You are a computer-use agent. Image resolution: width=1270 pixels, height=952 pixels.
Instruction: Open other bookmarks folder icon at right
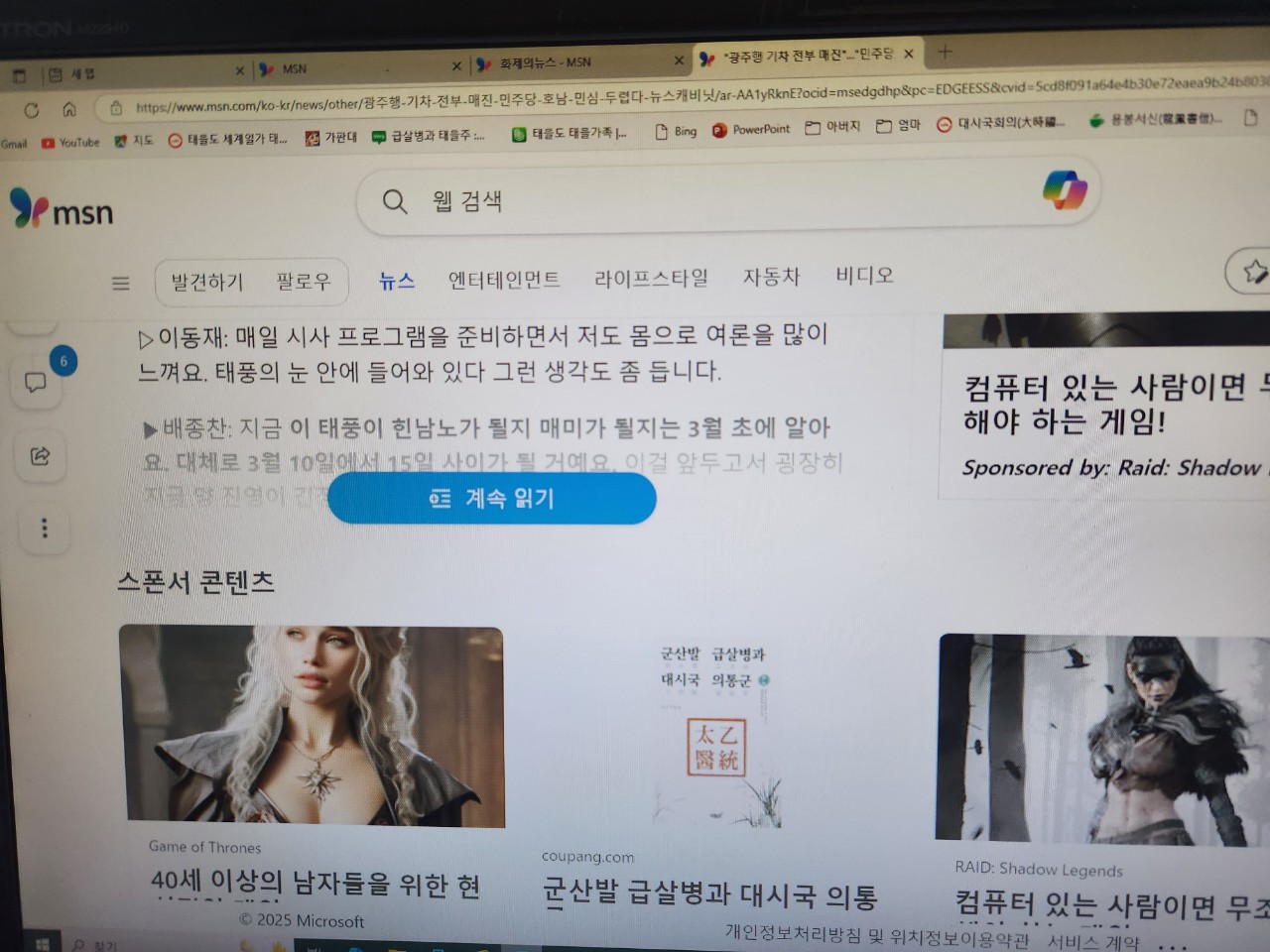point(1251,118)
